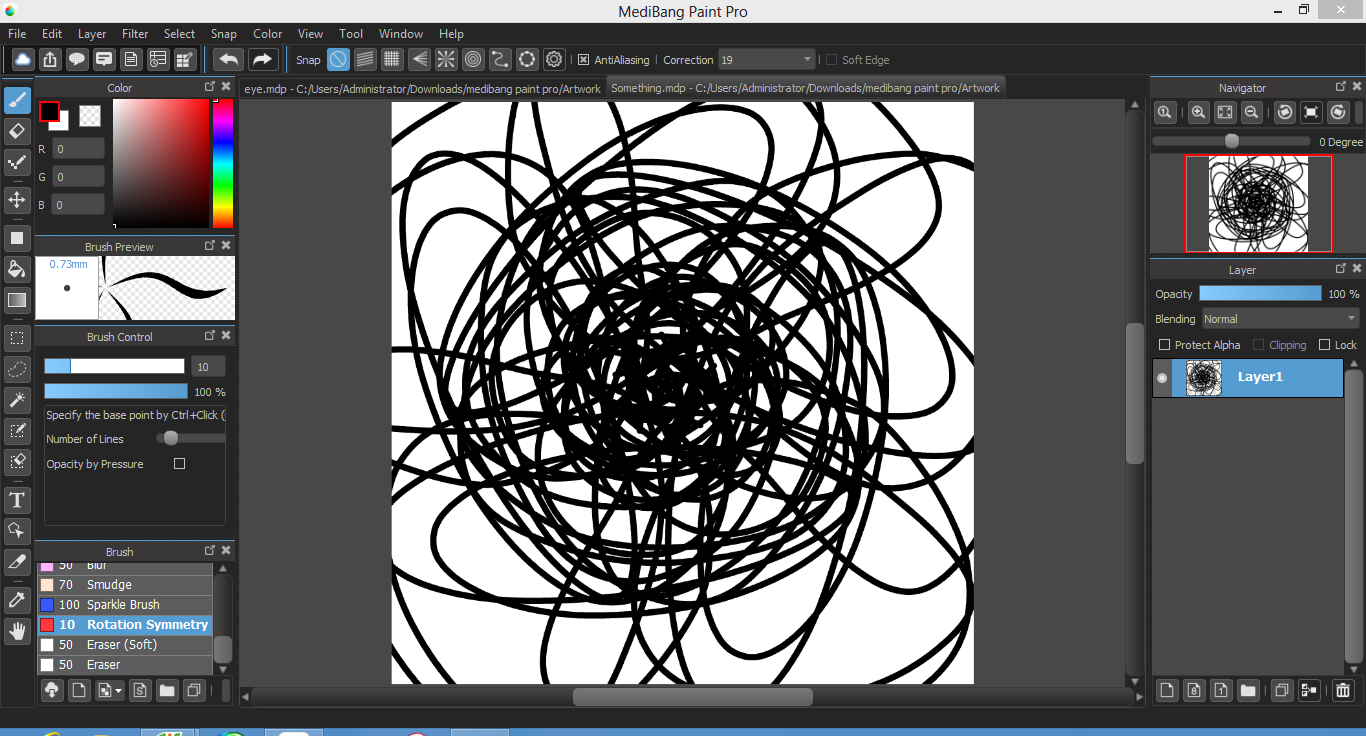
Task: Open the File menu
Action: (x=17, y=34)
